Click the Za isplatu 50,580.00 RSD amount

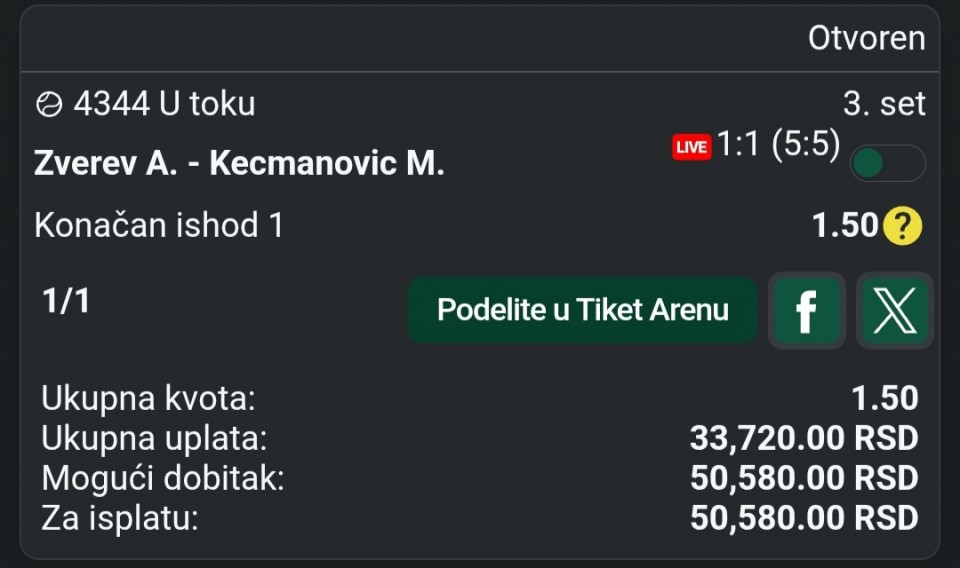coord(803,518)
